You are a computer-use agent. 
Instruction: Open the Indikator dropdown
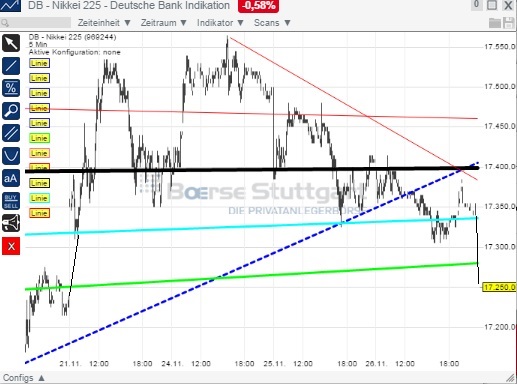pyautogui.click(x=220, y=23)
